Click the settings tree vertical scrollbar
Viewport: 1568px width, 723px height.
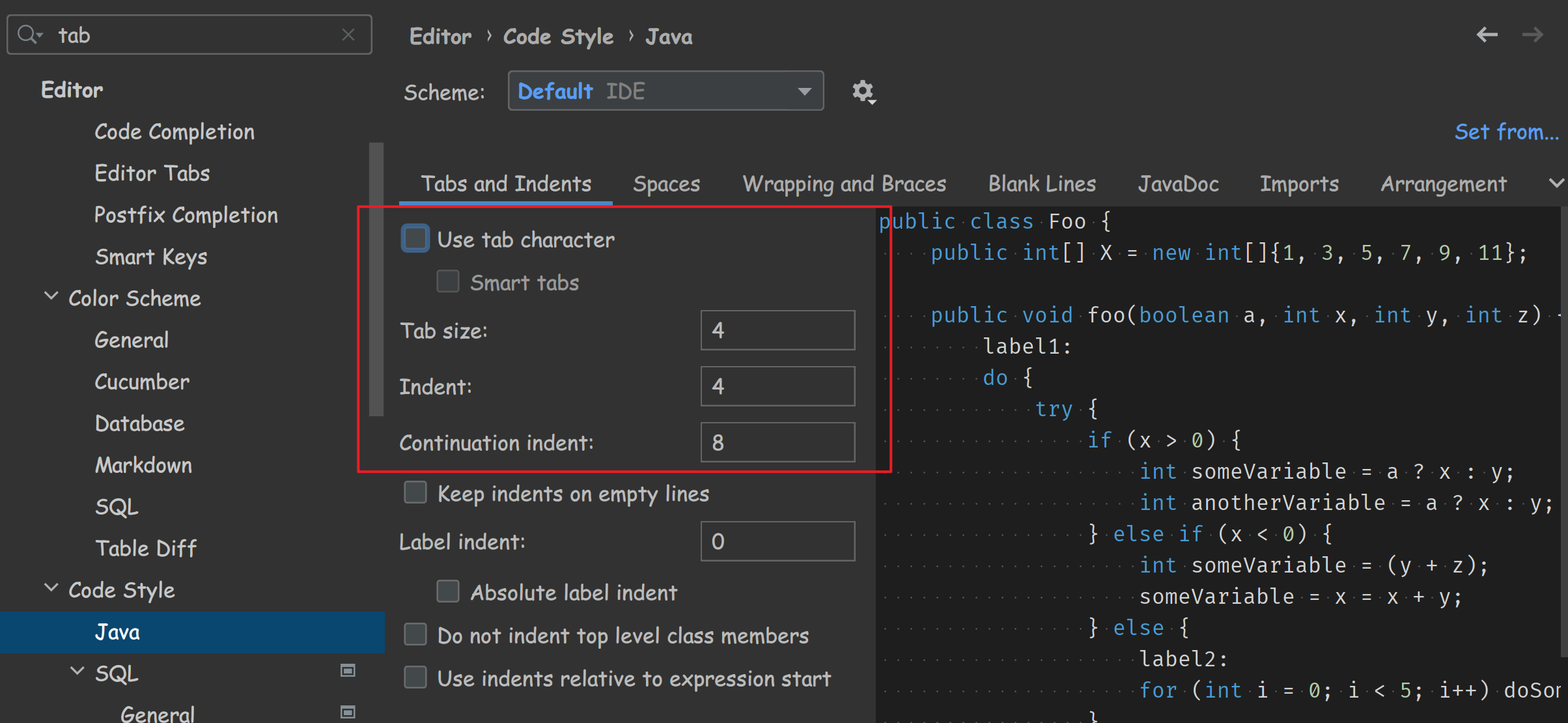(376, 279)
